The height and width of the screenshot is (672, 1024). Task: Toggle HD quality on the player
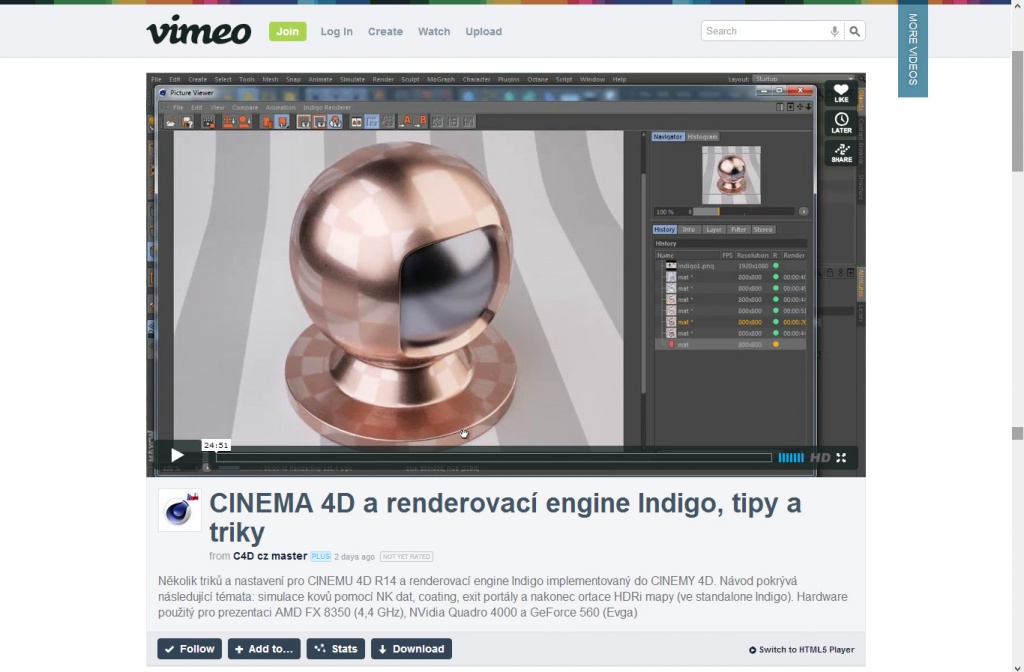click(820, 458)
